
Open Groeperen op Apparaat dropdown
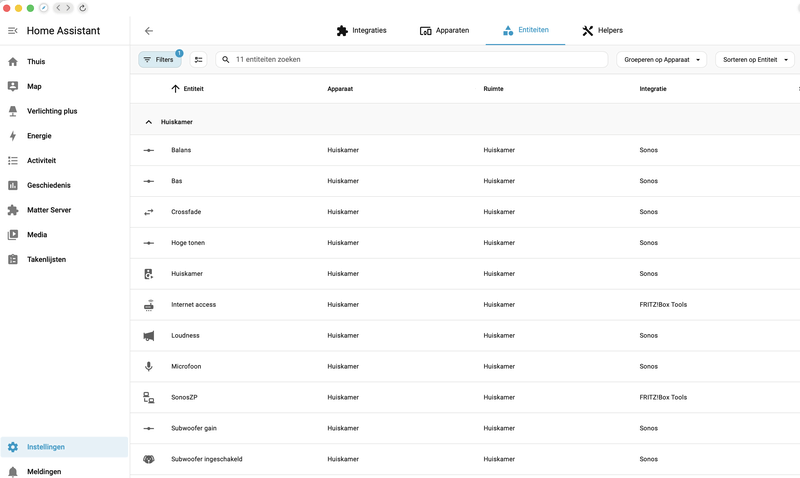coord(662,60)
